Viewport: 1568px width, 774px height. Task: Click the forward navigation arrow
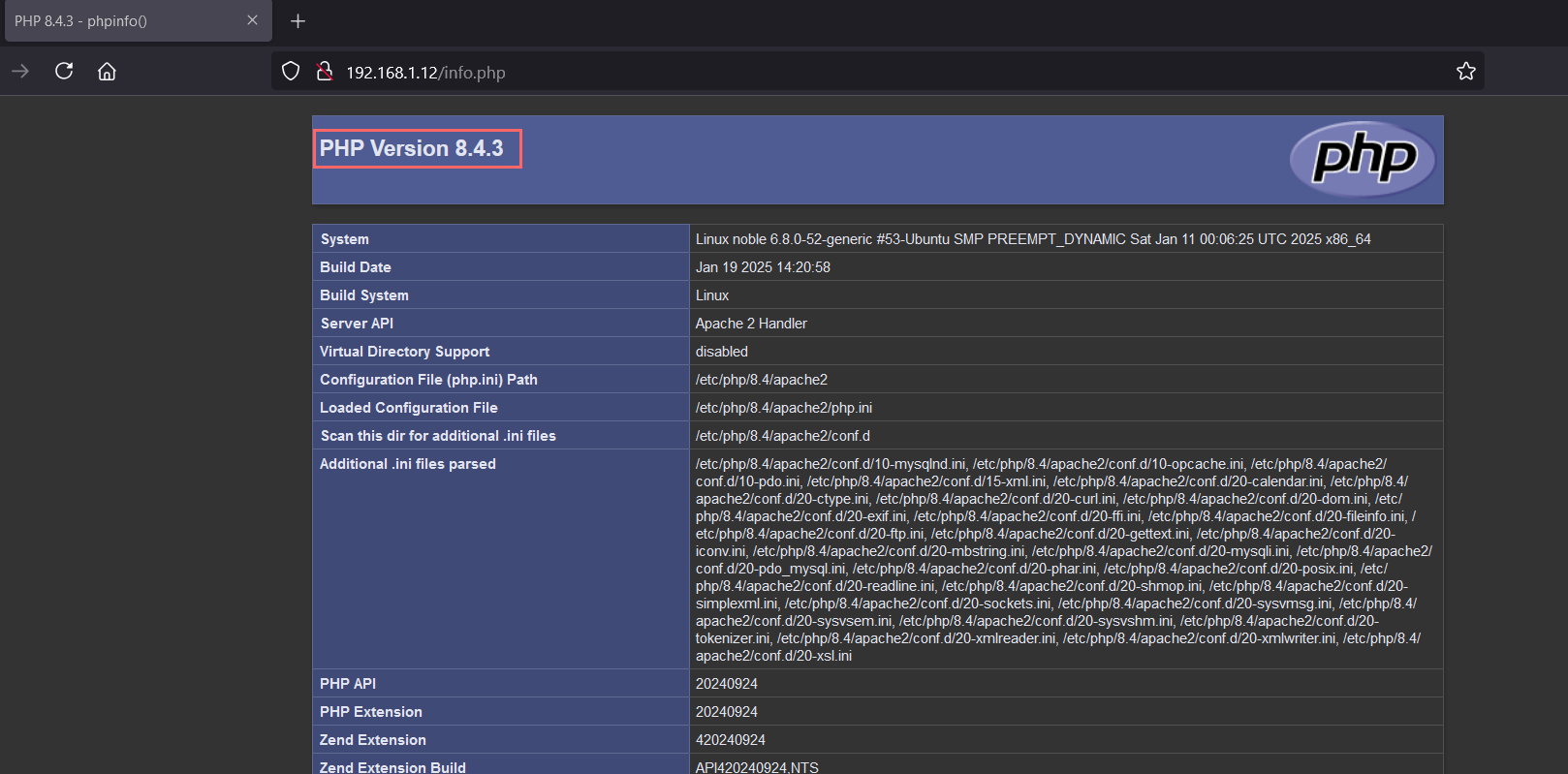[20, 72]
